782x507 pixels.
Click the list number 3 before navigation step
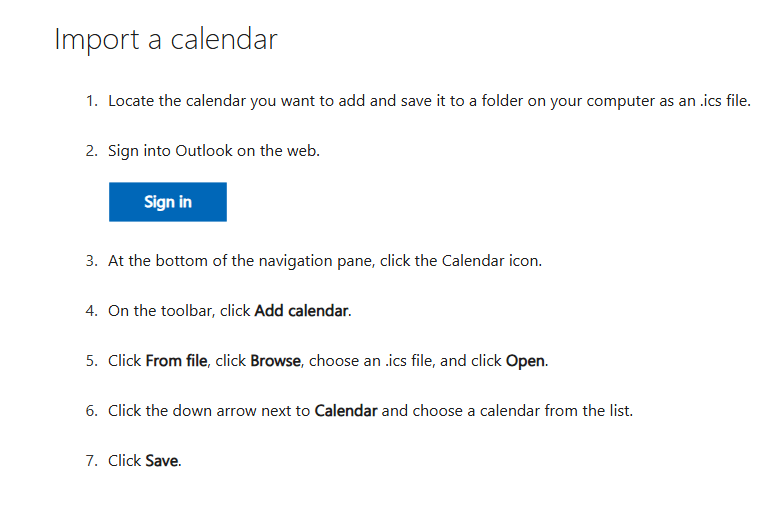tap(91, 261)
